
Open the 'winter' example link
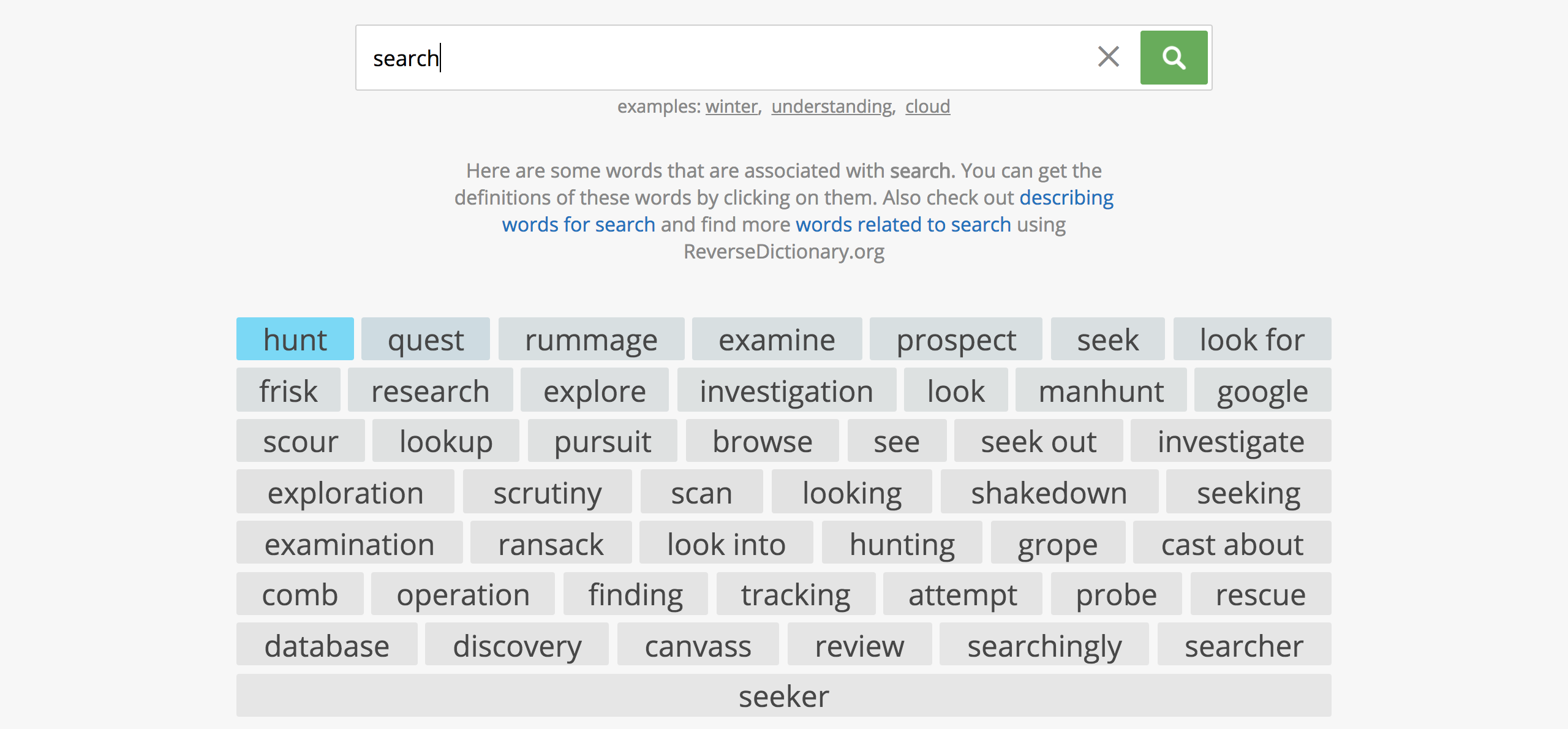pyautogui.click(x=731, y=107)
